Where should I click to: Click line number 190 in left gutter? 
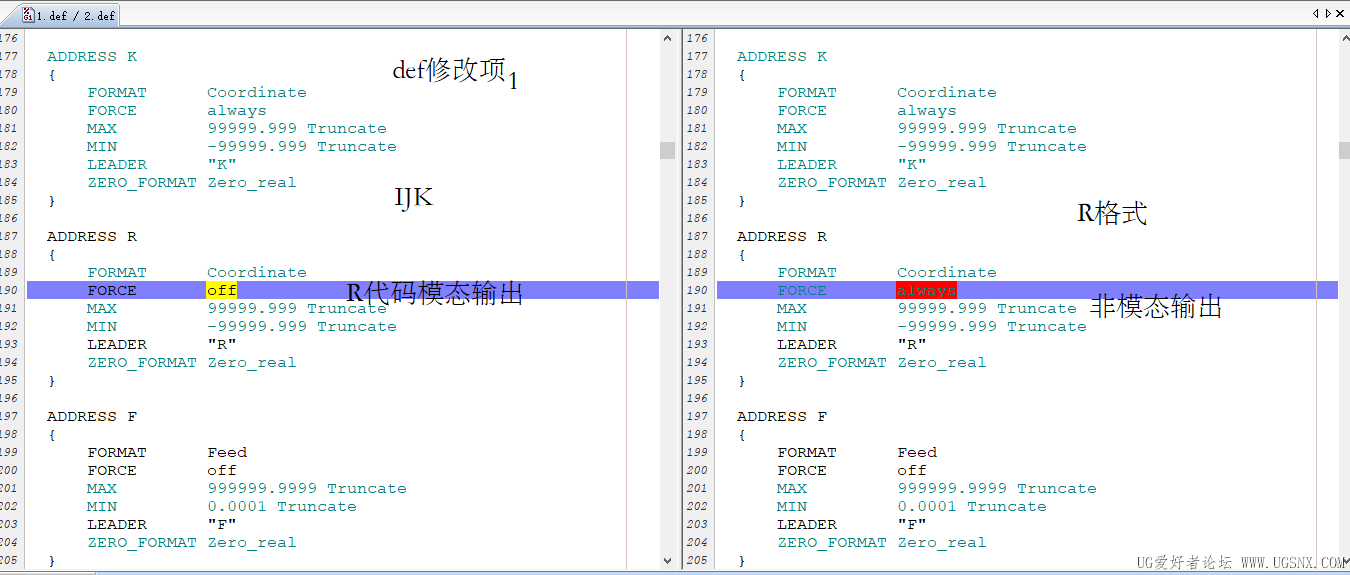(x=10, y=291)
